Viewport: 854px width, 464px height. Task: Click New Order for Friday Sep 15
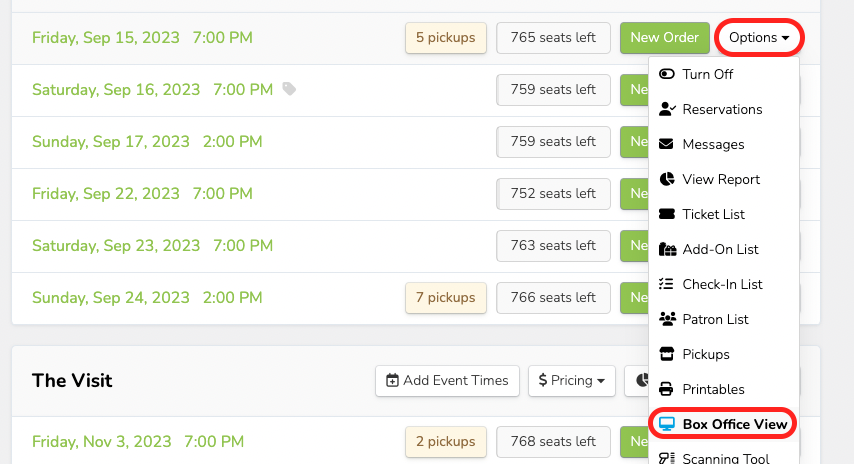pos(664,38)
